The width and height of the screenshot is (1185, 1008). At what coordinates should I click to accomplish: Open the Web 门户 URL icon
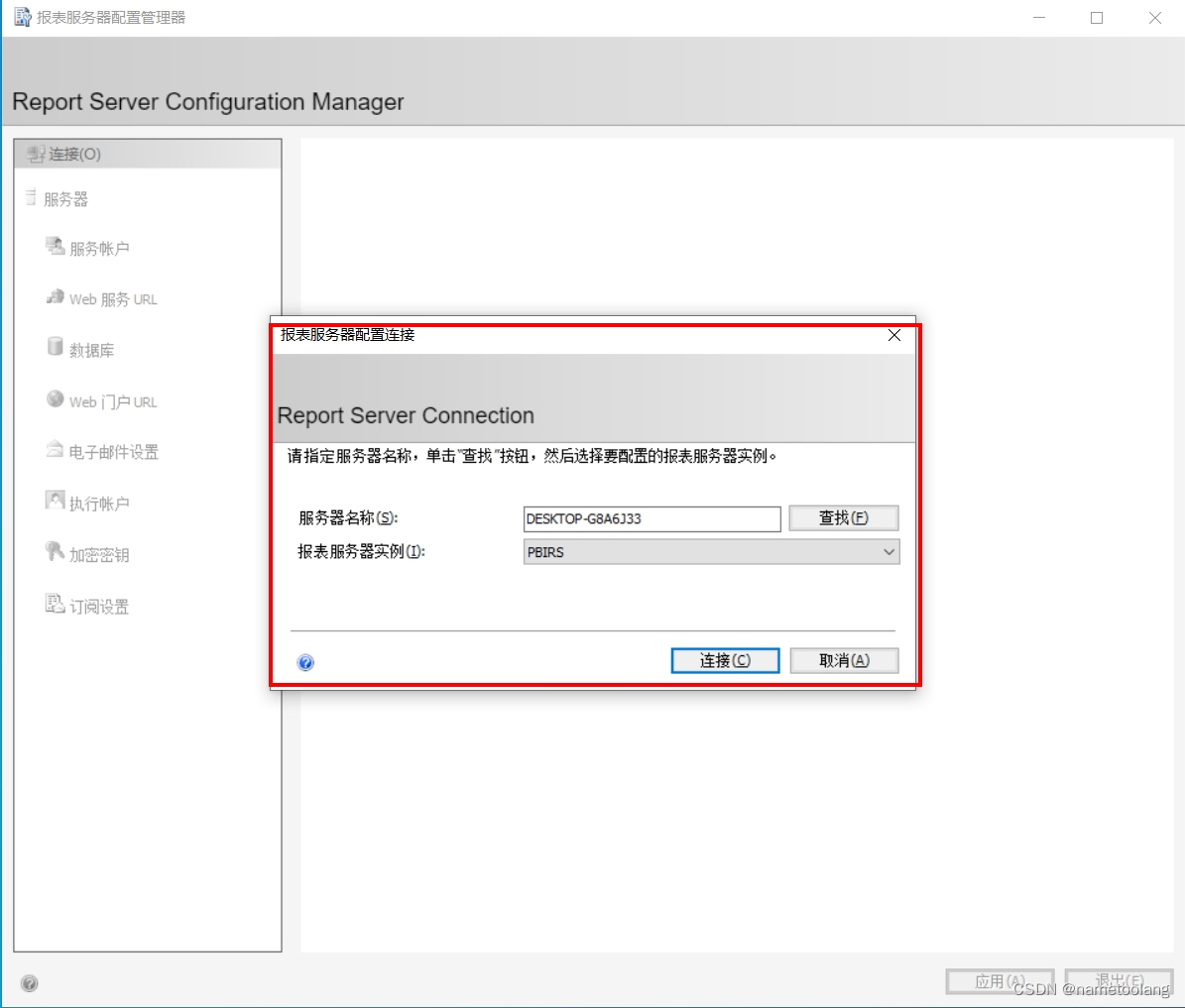[x=56, y=399]
